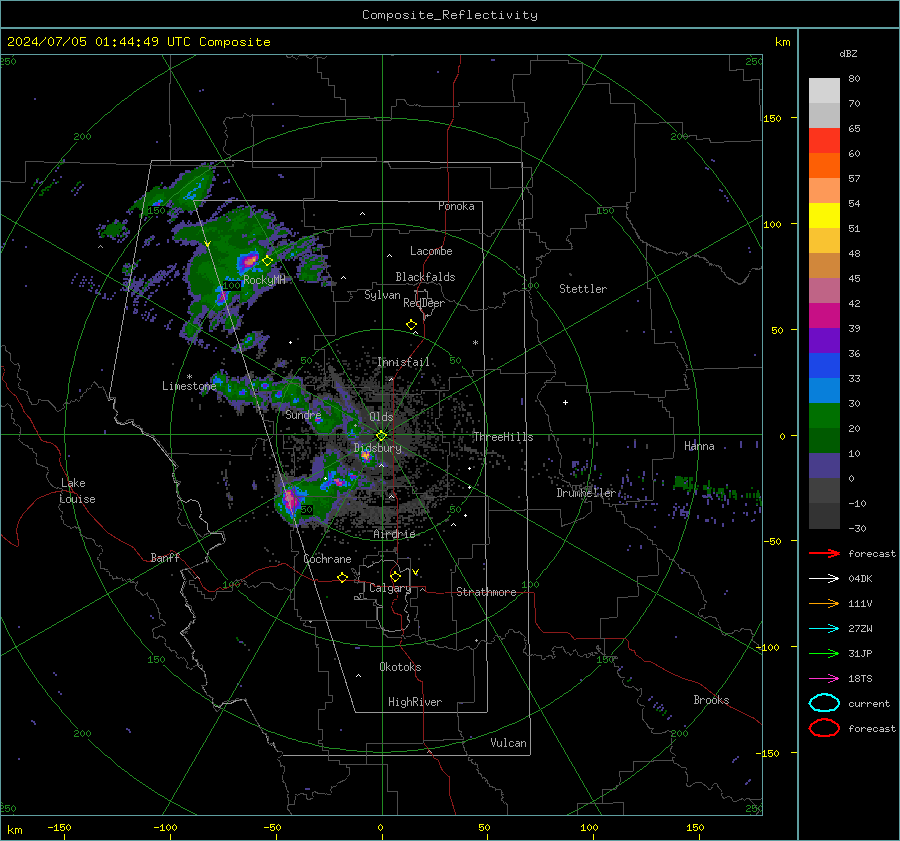The width and height of the screenshot is (900, 841).
Task: Click the km label at bottom left
Action: click(x=15, y=830)
